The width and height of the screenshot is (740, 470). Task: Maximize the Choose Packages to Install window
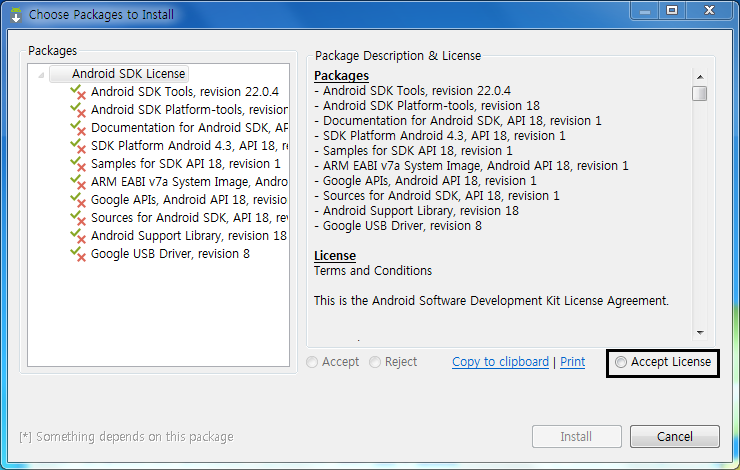672,10
